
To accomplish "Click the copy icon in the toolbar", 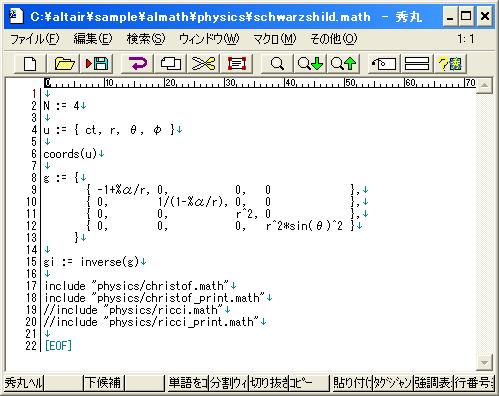I will pos(170,64).
